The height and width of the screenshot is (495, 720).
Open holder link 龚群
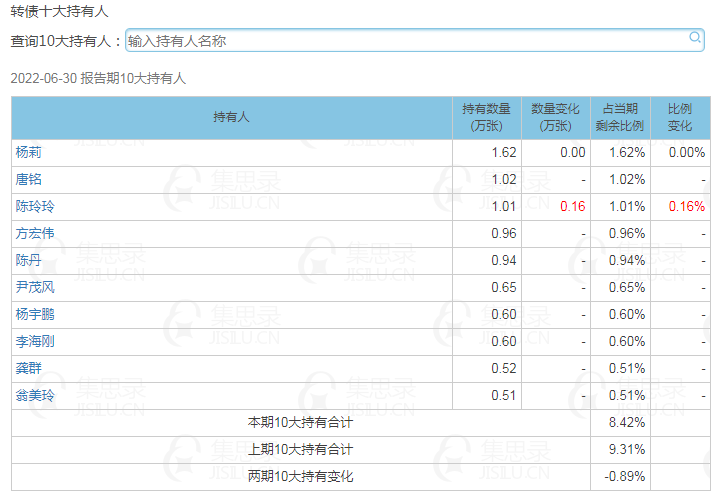[28, 368]
